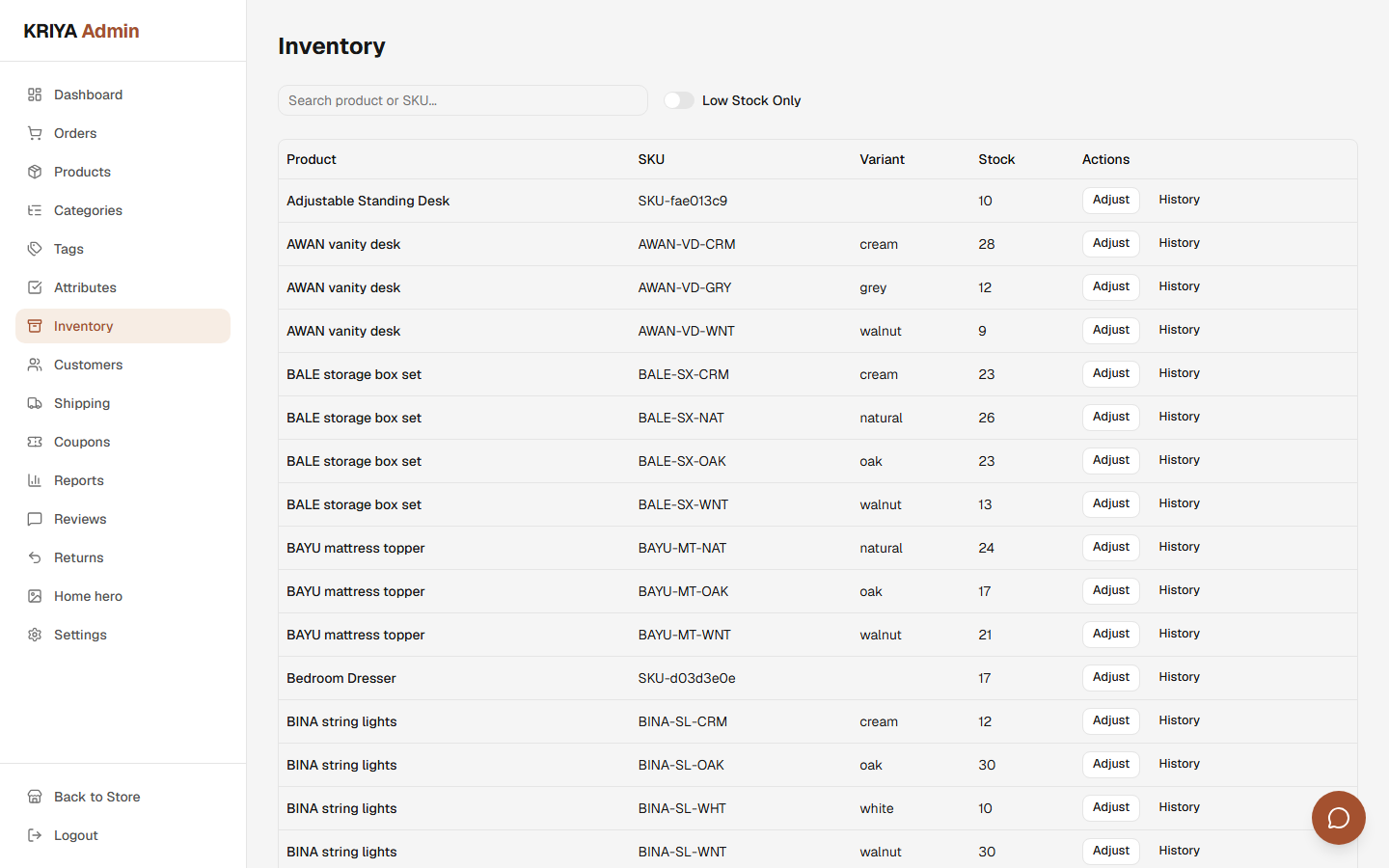Image resolution: width=1389 pixels, height=868 pixels.
Task: Click the Tags label icon
Action: pos(35,249)
